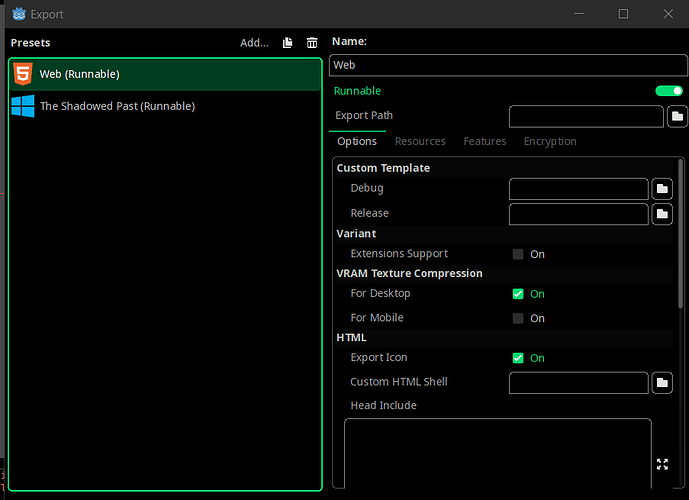This screenshot has height=500, width=689.
Task: Click the Custom HTML Shell path field
Action: point(579,383)
